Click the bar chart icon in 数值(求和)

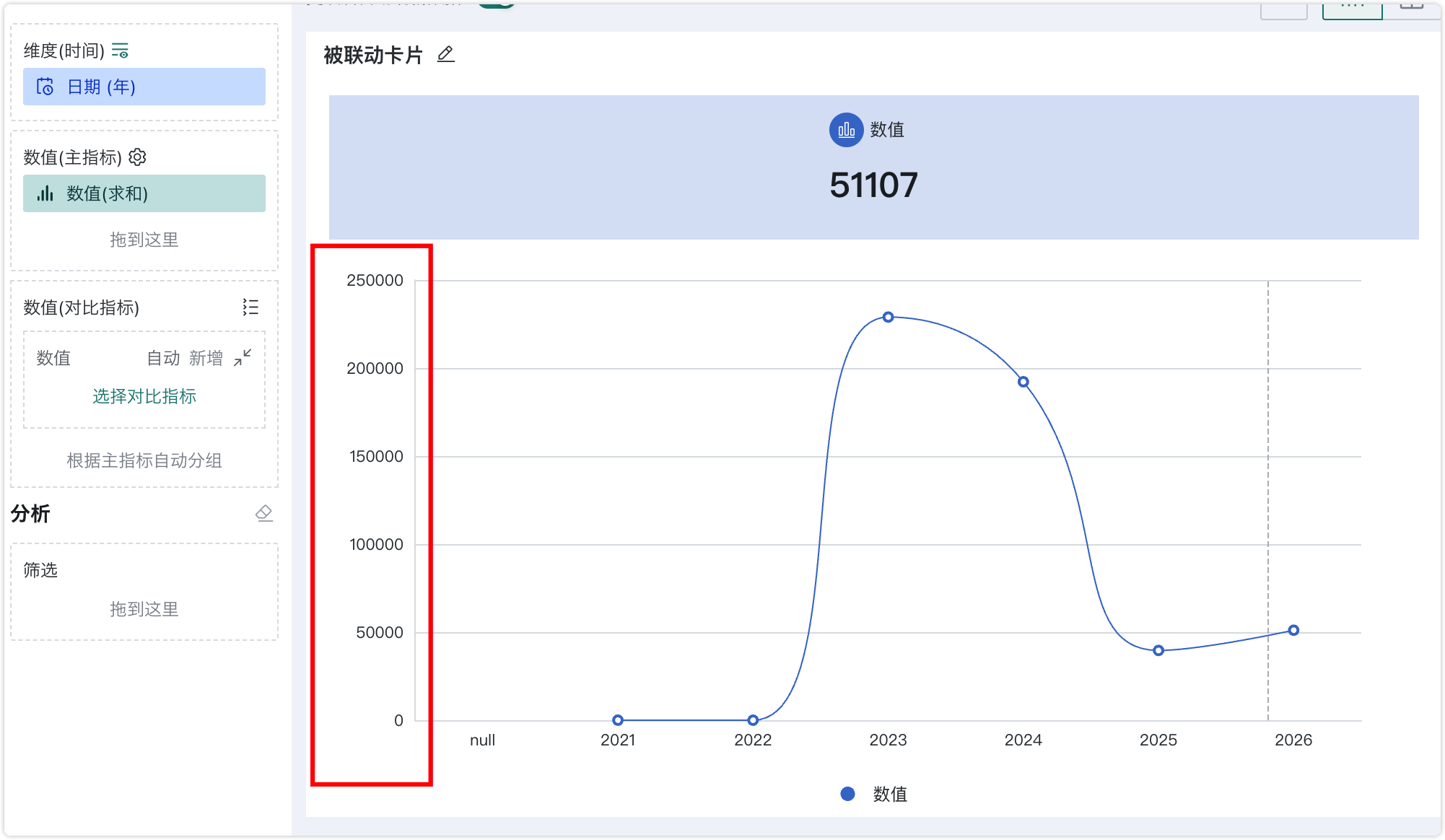click(x=45, y=193)
